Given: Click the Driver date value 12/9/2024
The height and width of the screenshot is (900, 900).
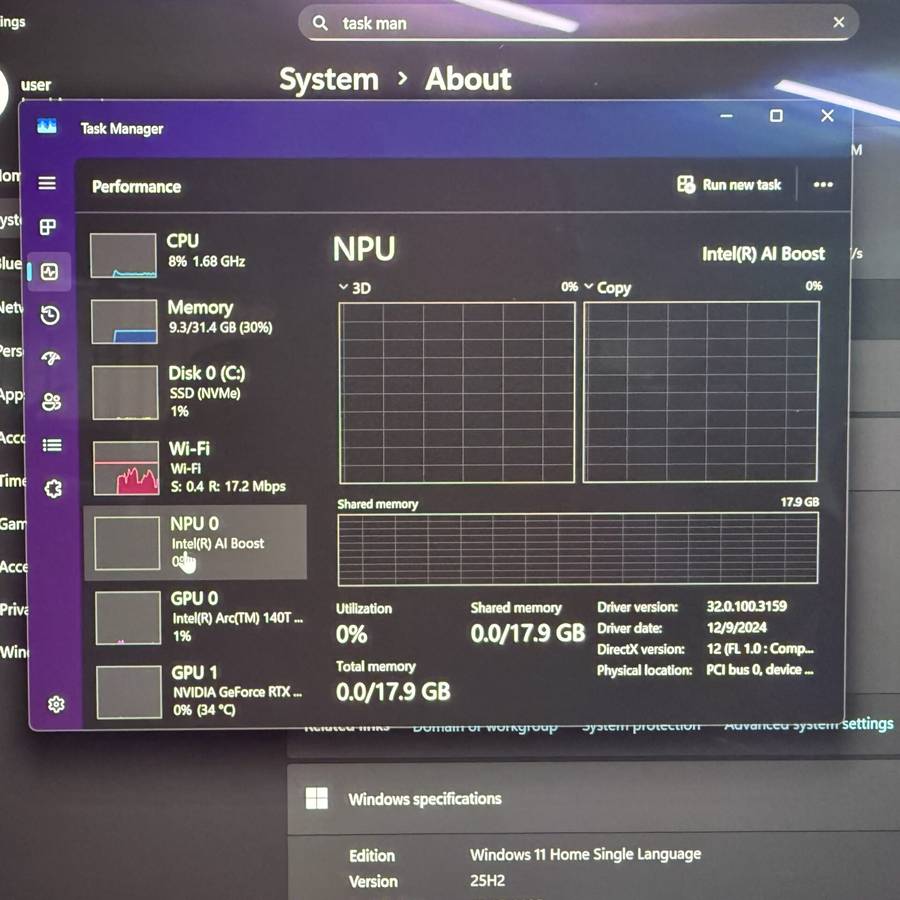Looking at the screenshot, I should pyautogui.click(x=737, y=627).
